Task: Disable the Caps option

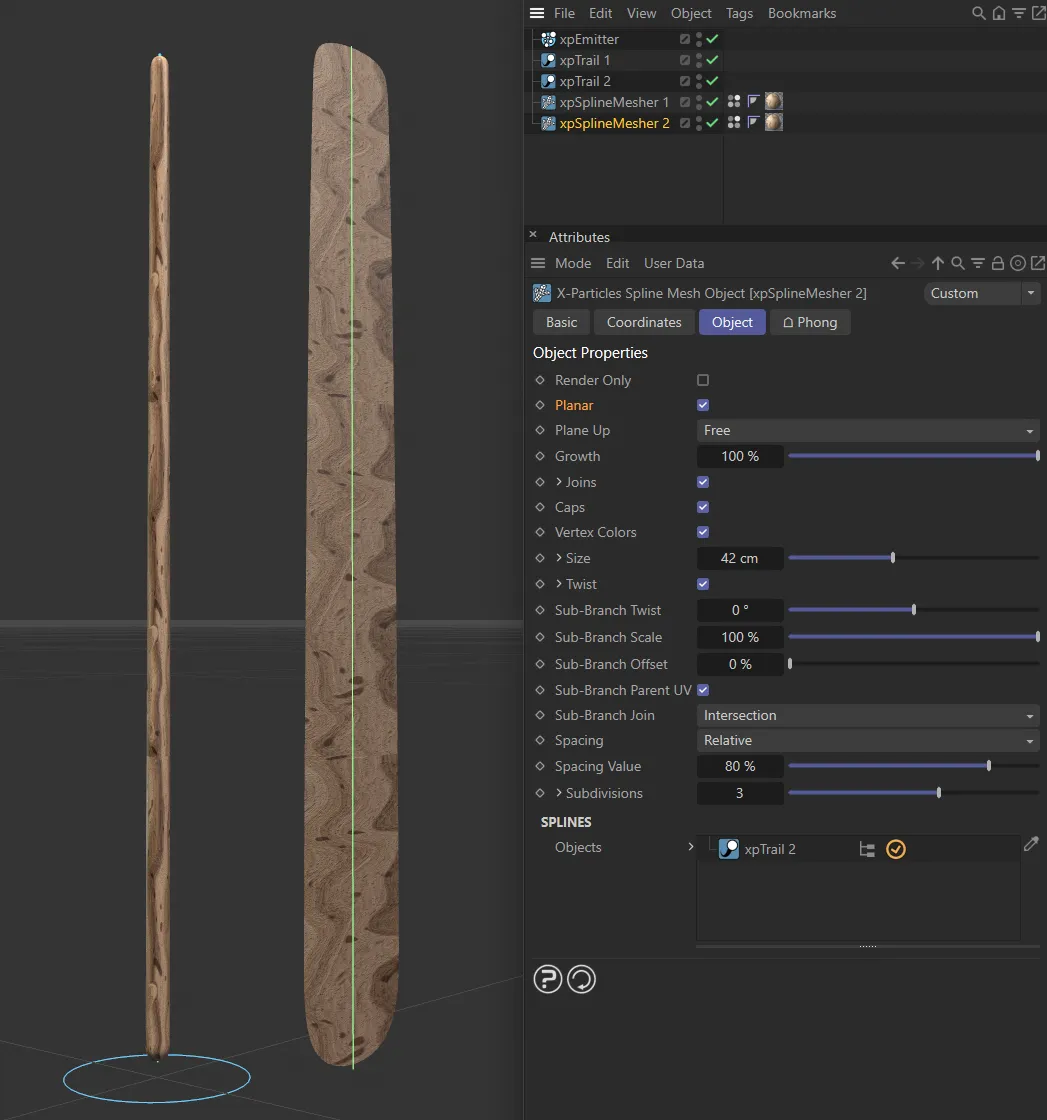Action: point(703,507)
